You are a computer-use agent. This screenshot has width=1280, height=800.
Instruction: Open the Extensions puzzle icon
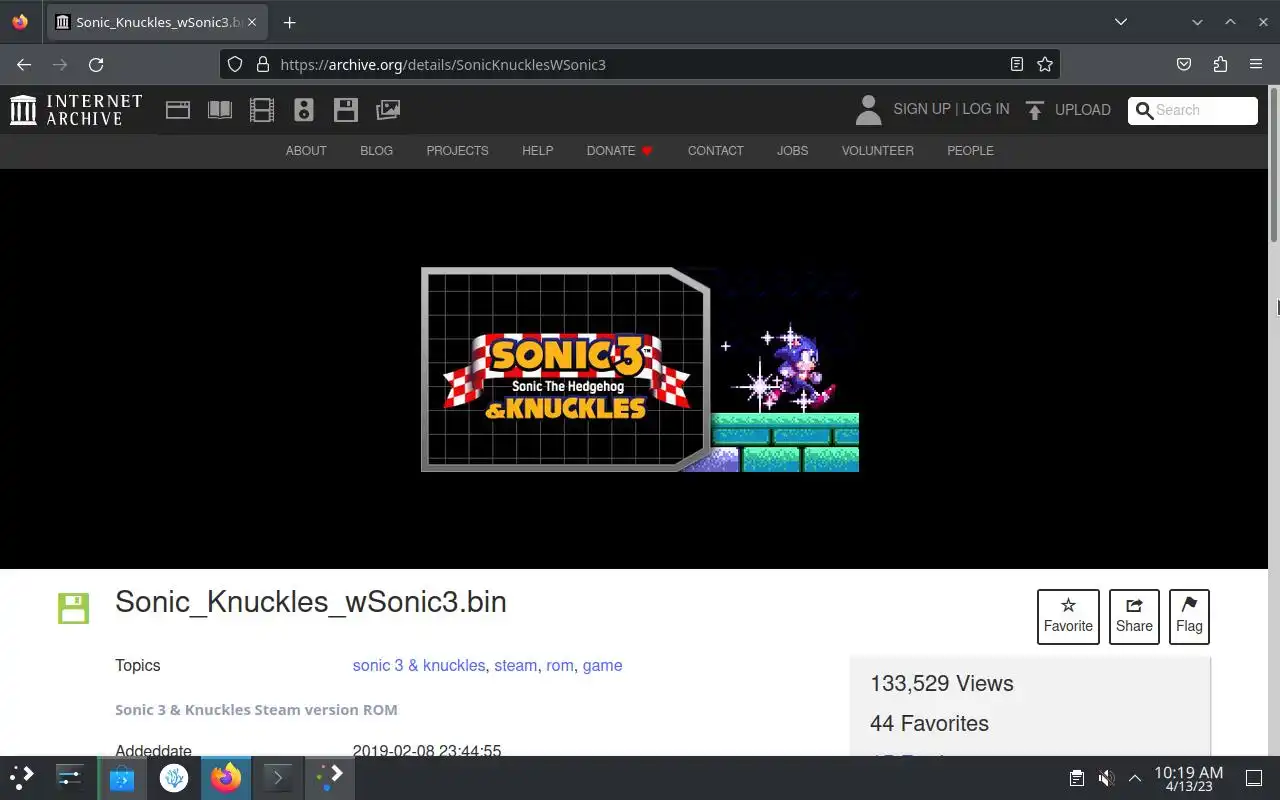coord(1220,64)
